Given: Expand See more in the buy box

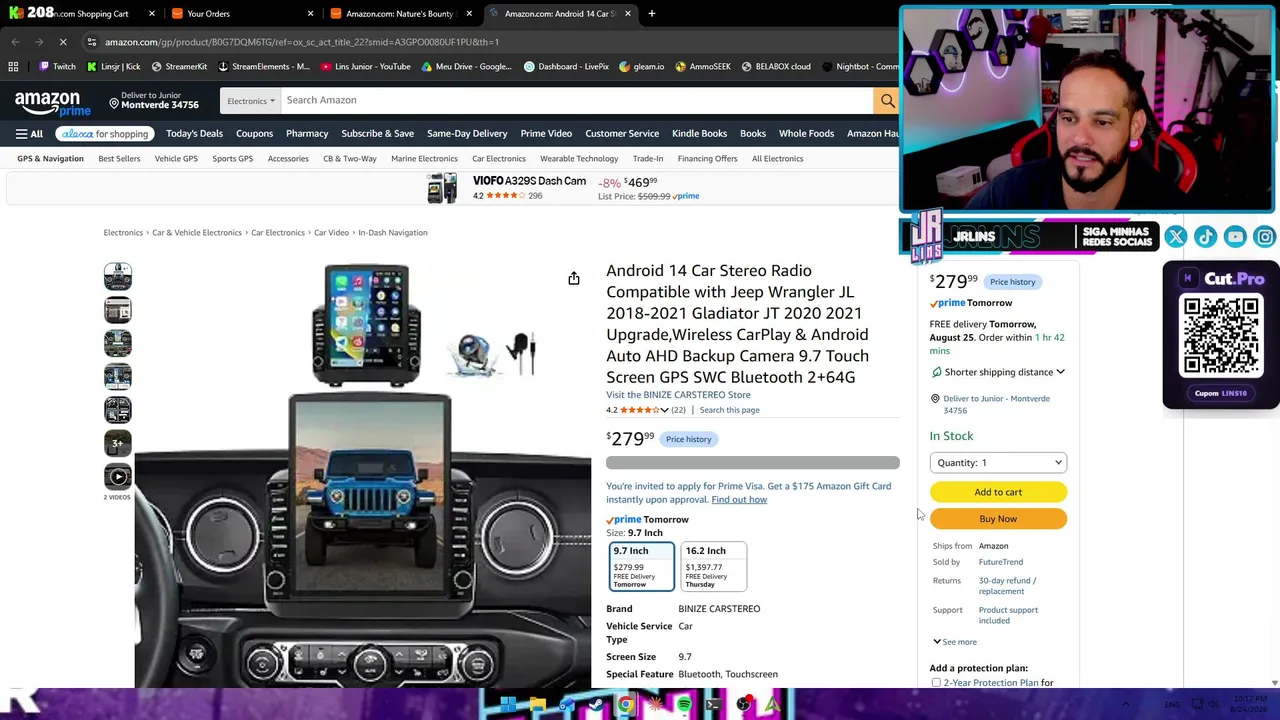Looking at the screenshot, I should point(955,642).
